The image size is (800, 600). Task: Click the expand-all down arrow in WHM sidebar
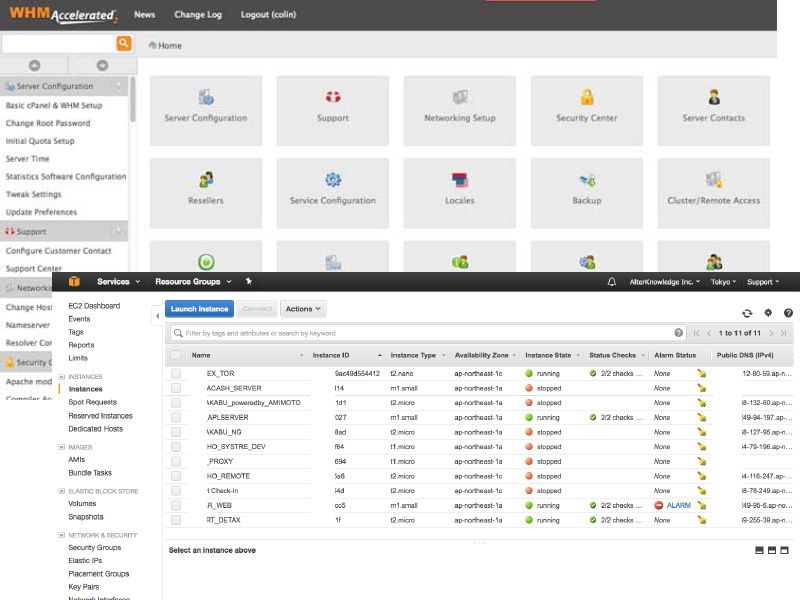point(103,65)
